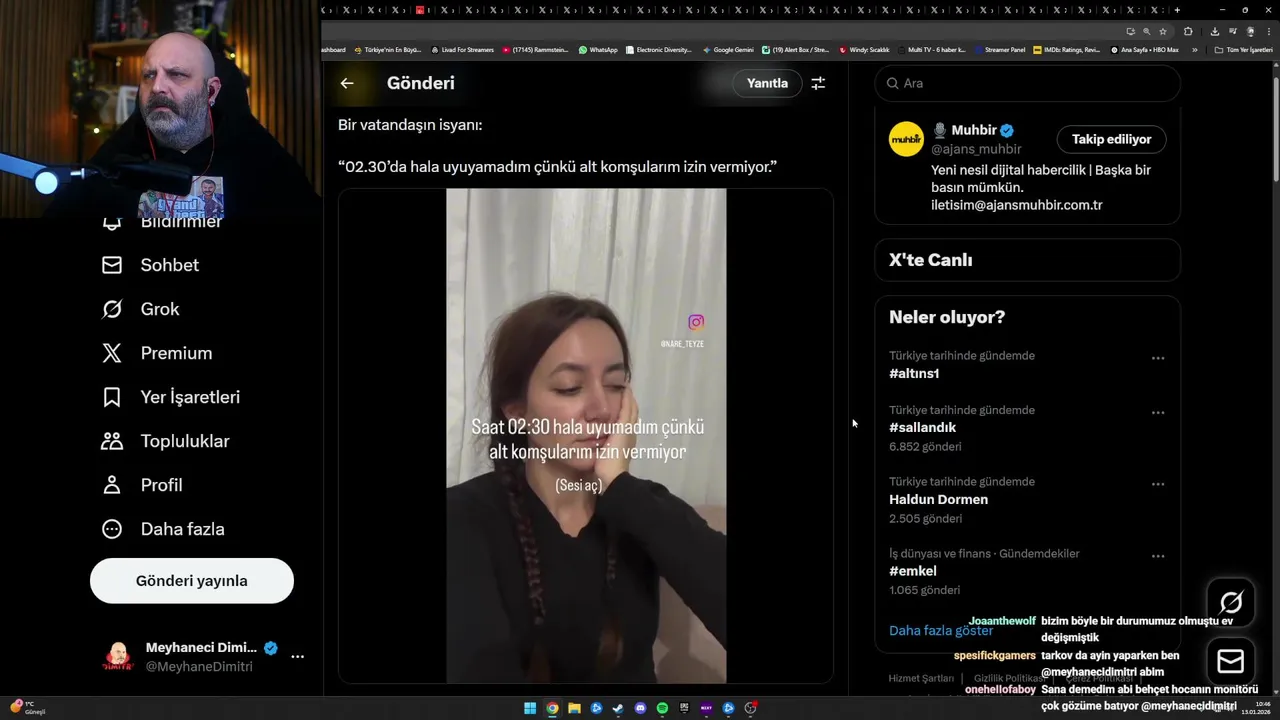Screen dimensions: 1280x720
Task: Open Topluluklar communities page
Action: (x=165, y=441)
